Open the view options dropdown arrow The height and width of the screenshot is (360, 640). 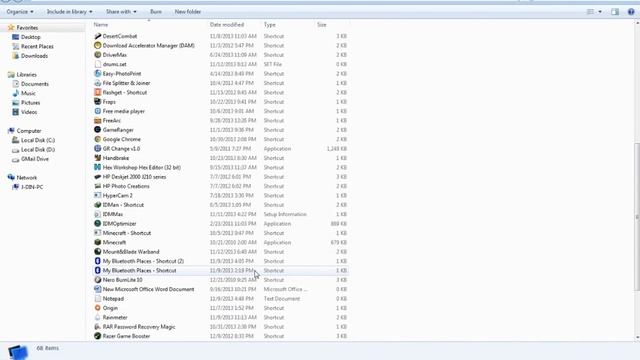(x=600, y=12)
